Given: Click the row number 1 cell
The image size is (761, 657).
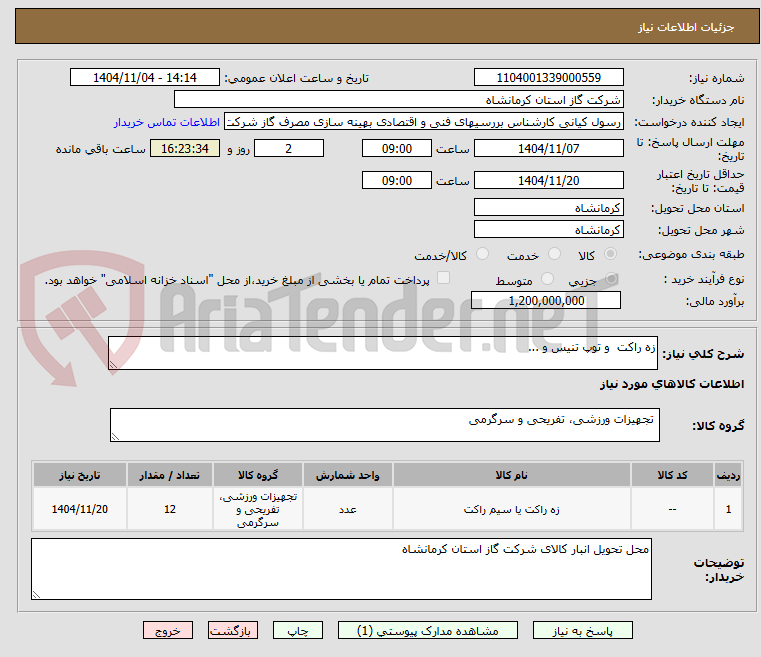Looking at the screenshot, I should (728, 509).
